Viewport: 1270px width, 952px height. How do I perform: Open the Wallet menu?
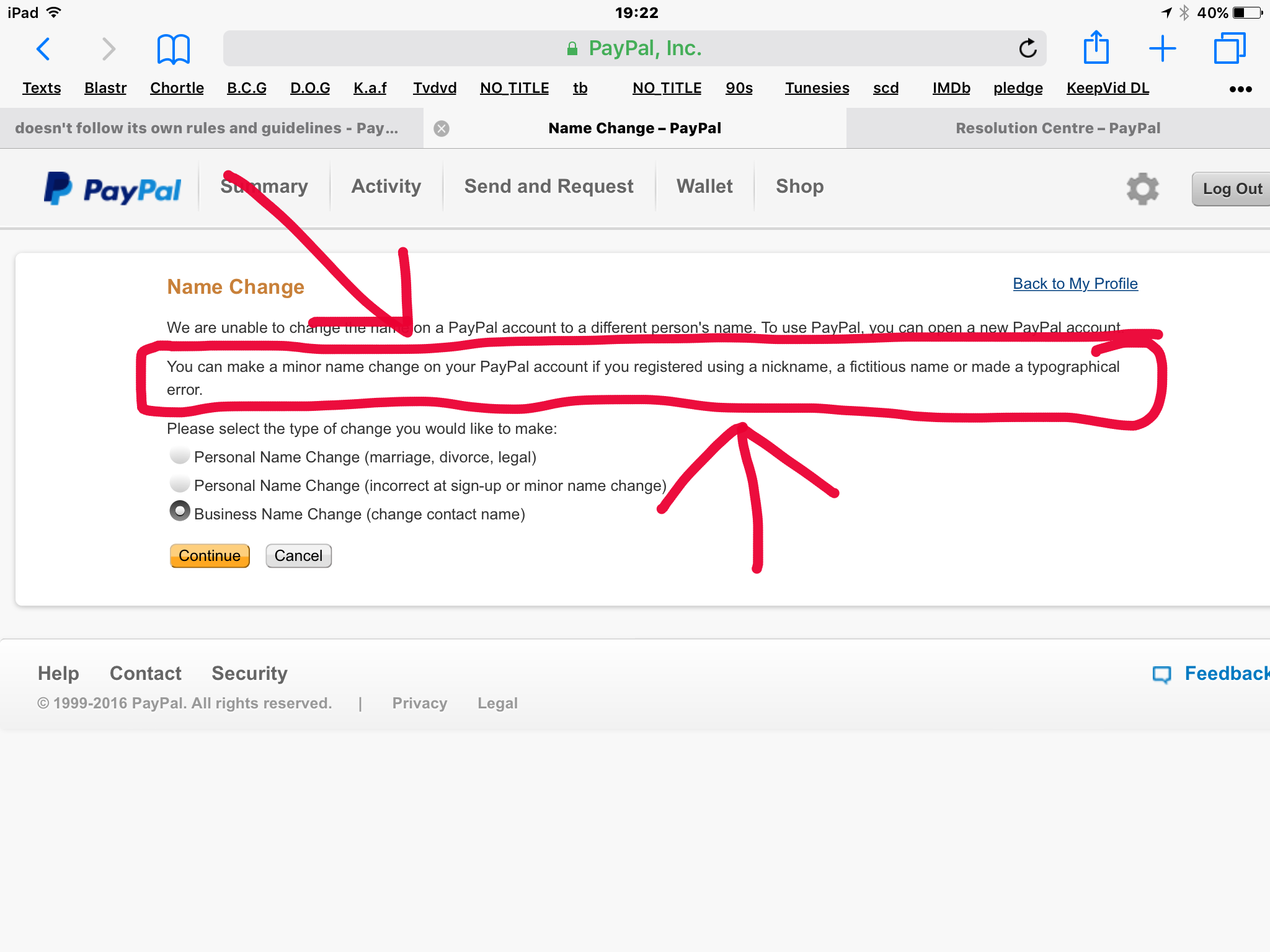[704, 187]
